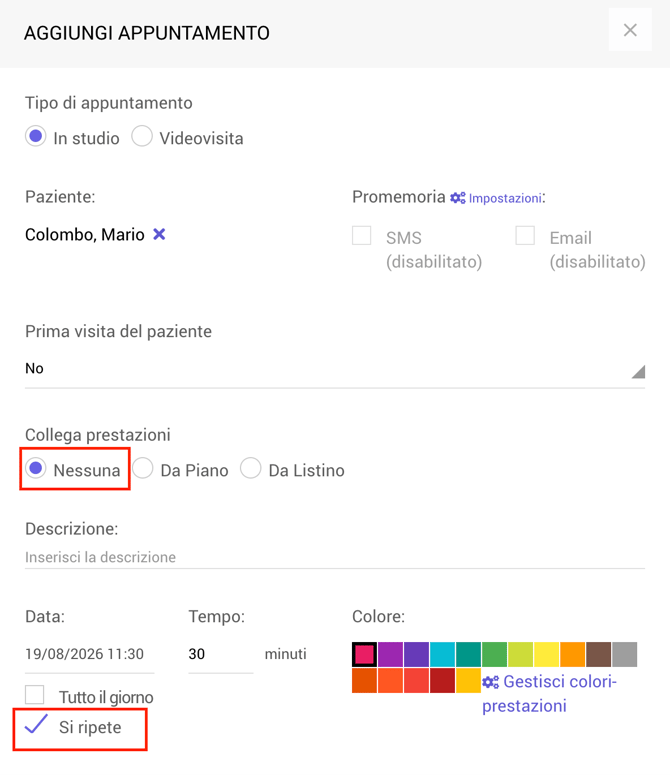Open the Prima visita del paziente dropdown
670x775 pixels.
335,369
